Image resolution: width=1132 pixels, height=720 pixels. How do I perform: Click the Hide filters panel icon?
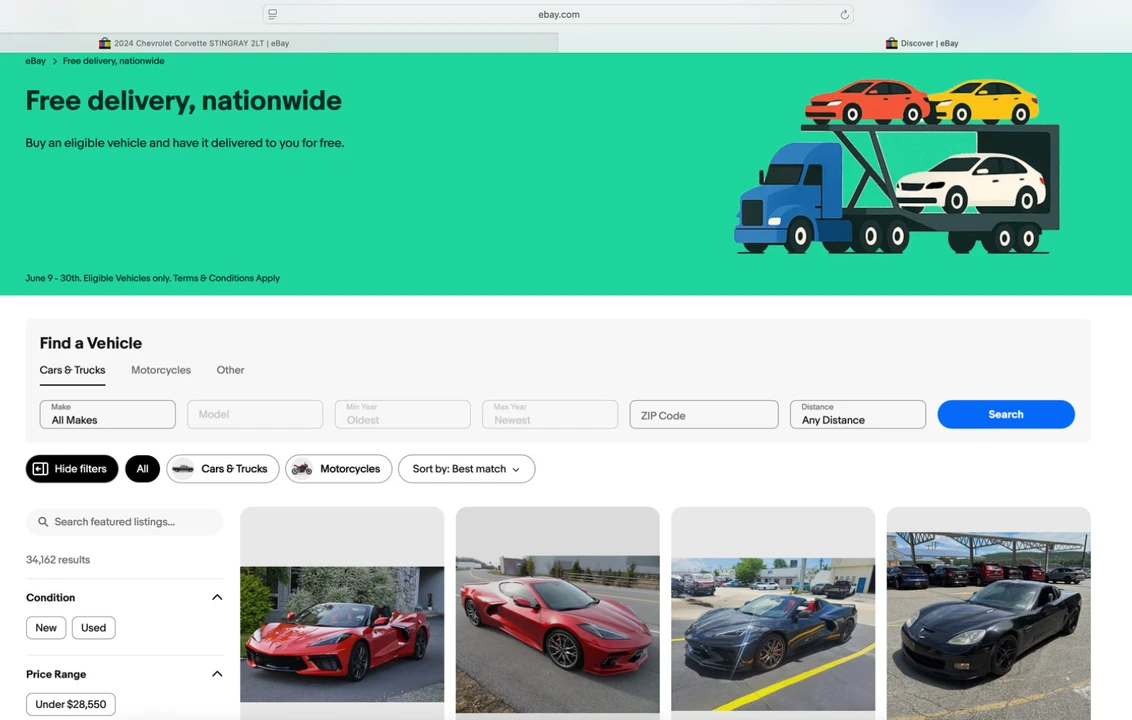point(40,469)
